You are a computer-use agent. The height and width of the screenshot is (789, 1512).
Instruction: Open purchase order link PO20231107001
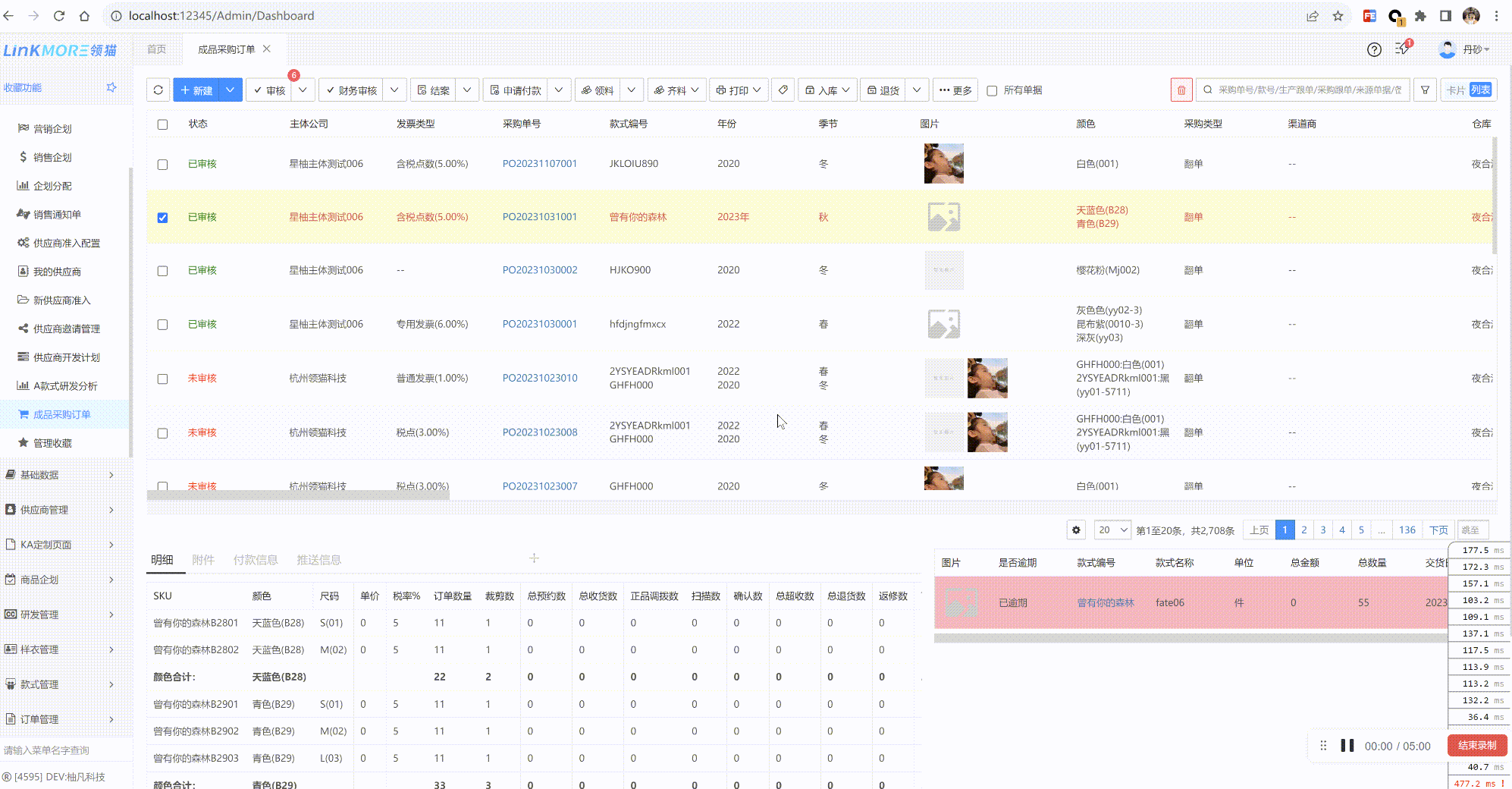(x=539, y=164)
